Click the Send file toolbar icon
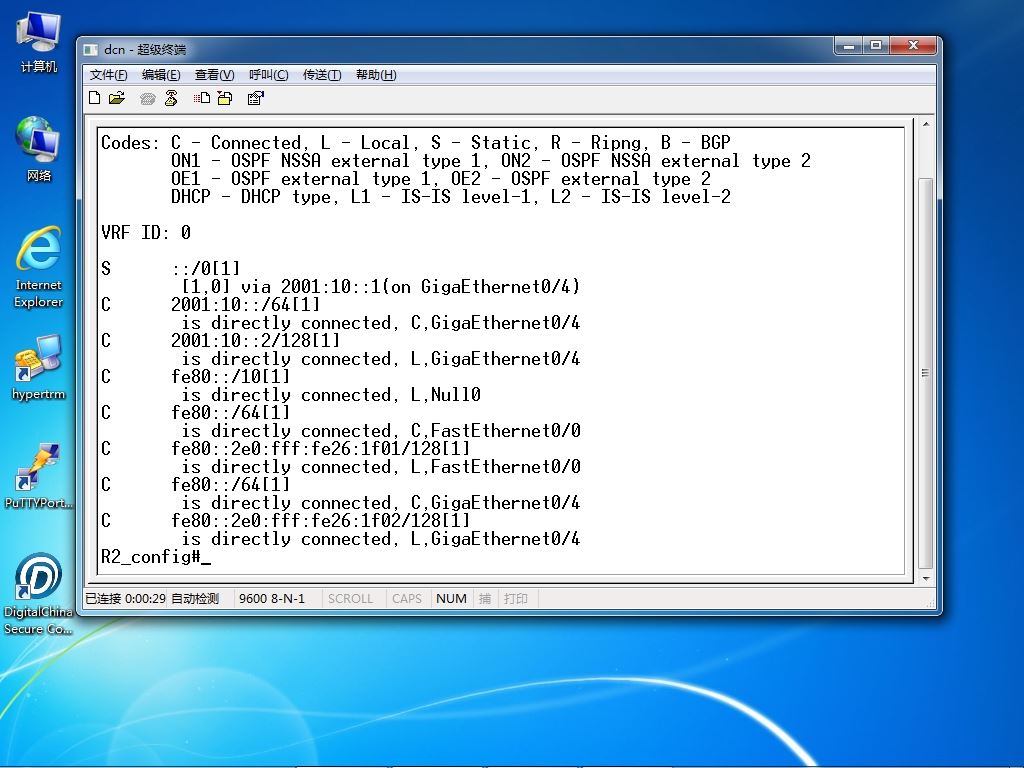The height and width of the screenshot is (768, 1024). (202, 99)
